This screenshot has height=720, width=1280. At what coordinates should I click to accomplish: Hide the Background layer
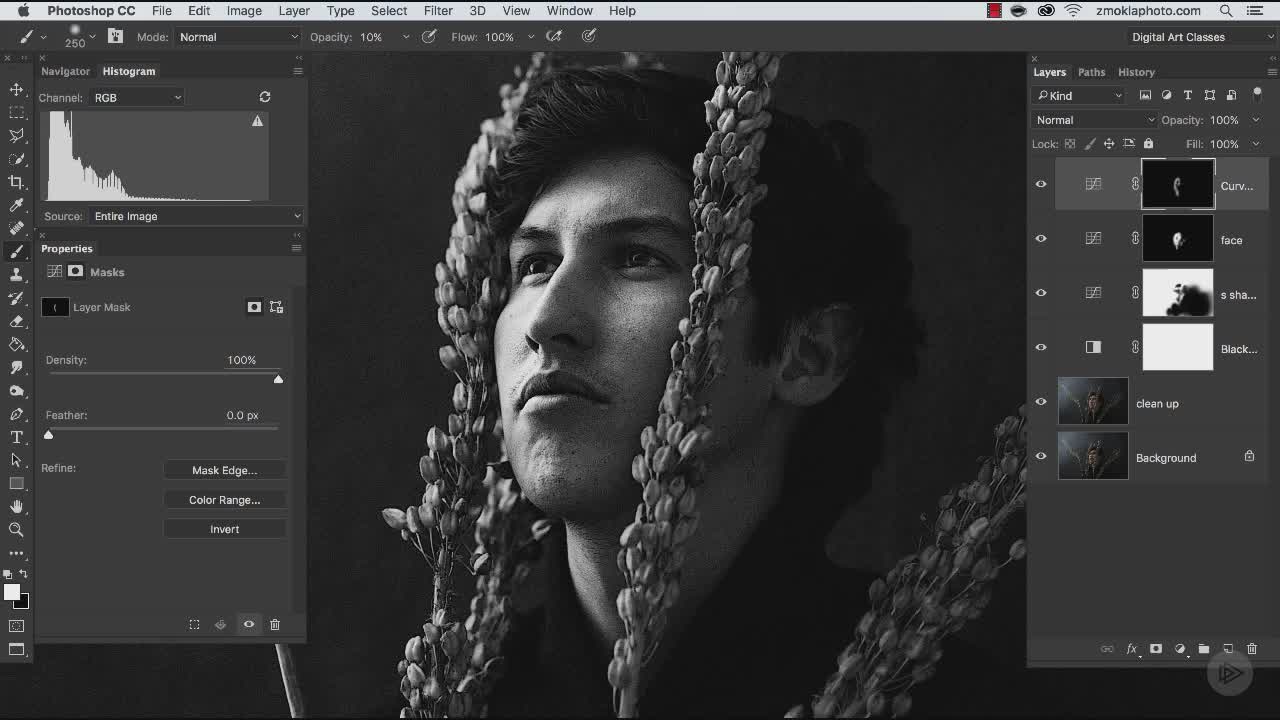1041,456
